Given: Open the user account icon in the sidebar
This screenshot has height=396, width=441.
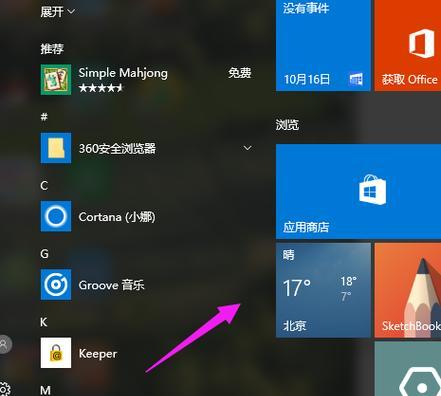Looking at the screenshot, I should click(x=4, y=344).
